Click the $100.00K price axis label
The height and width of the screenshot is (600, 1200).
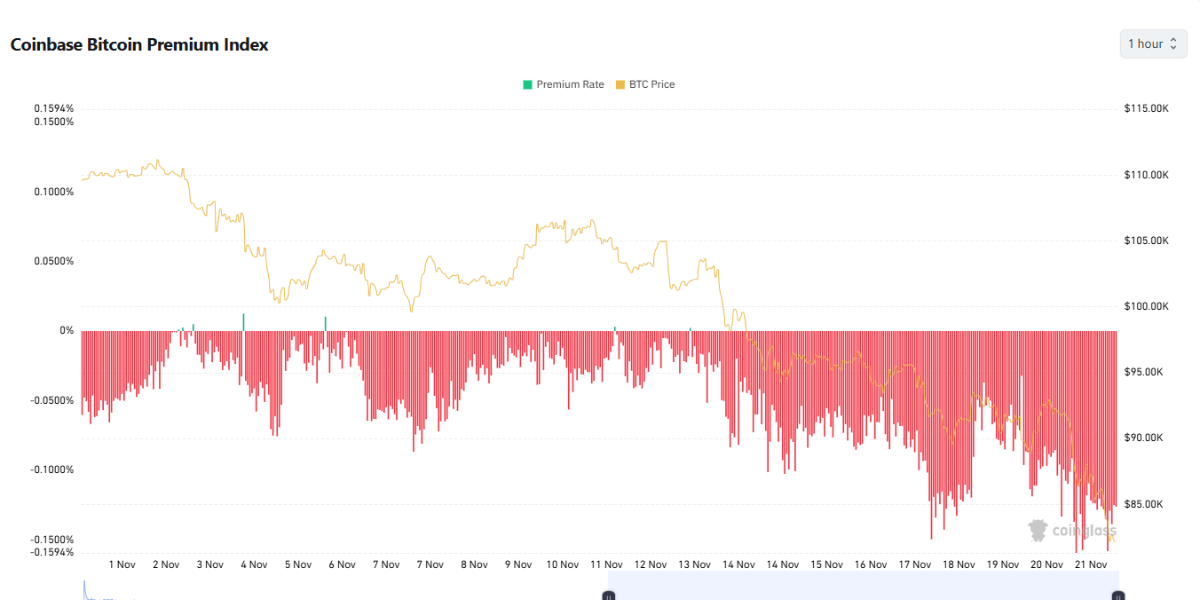pyautogui.click(x=1147, y=307)
